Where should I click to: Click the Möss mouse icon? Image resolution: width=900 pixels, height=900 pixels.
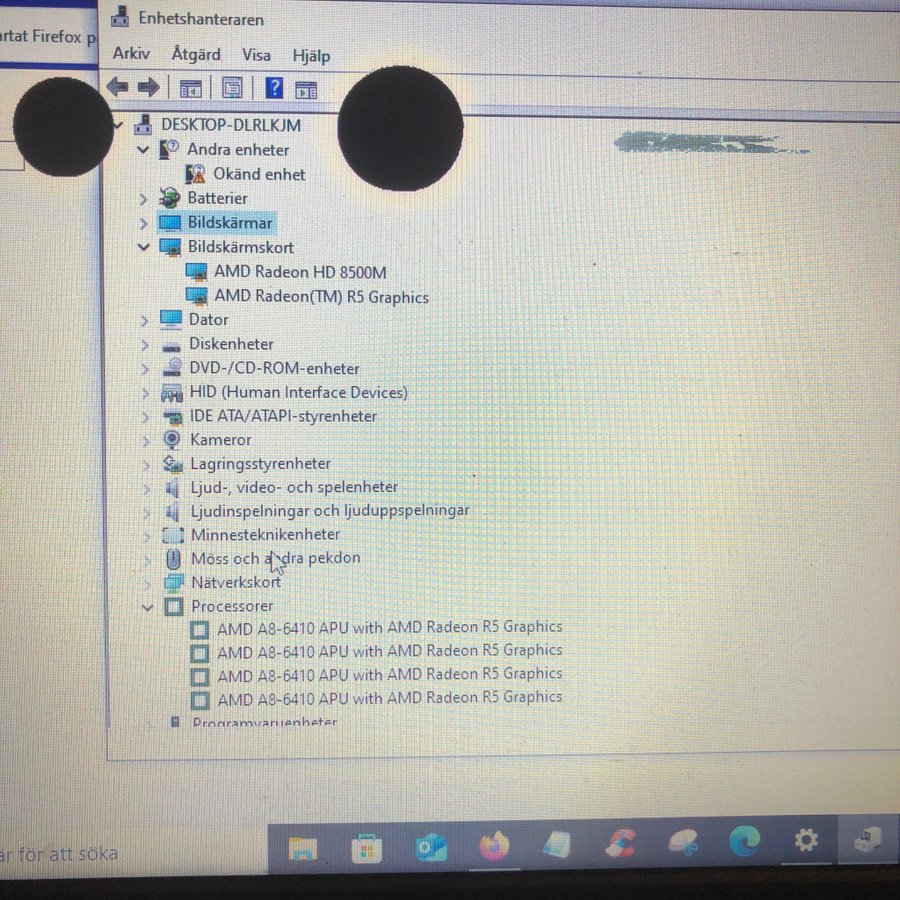click(x=173, y=558)
